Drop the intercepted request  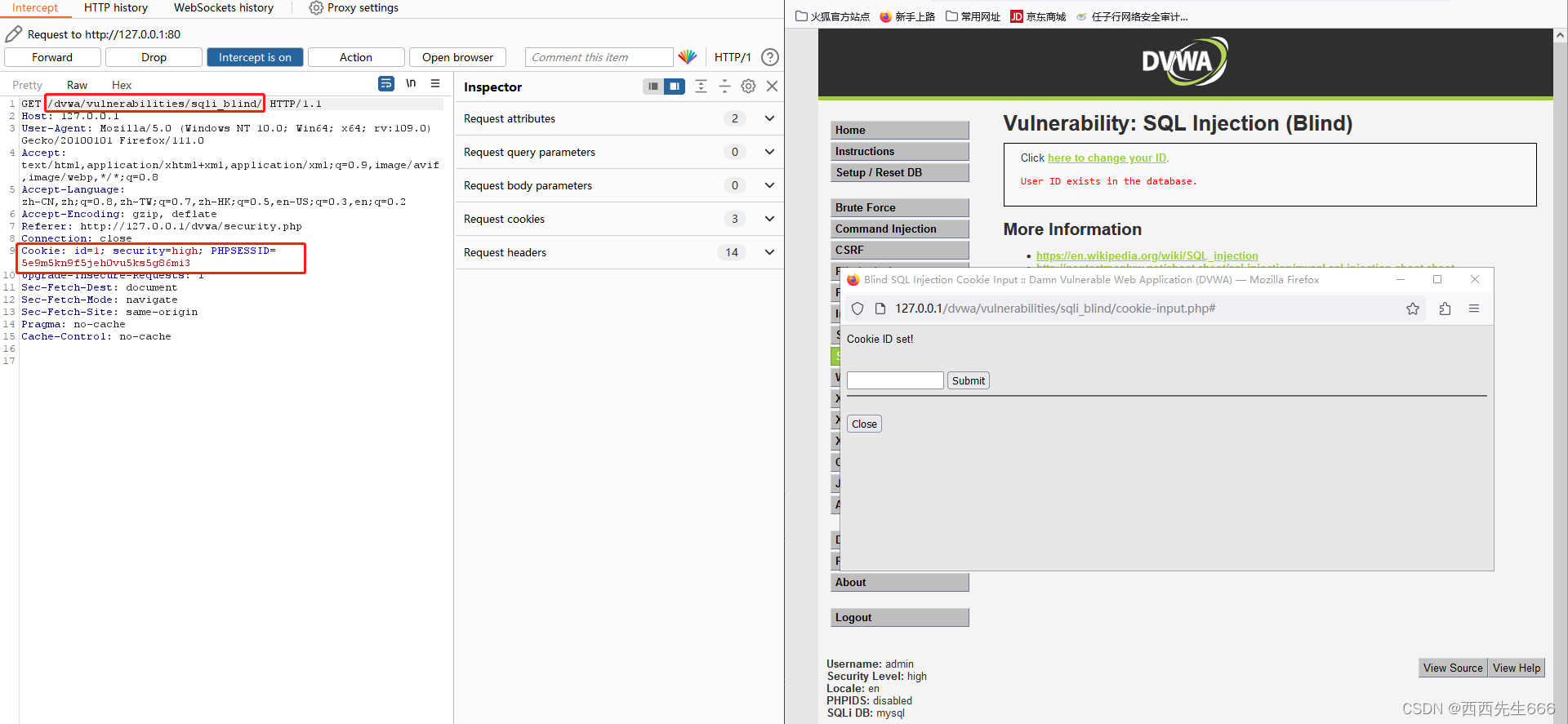click(154, 57)
